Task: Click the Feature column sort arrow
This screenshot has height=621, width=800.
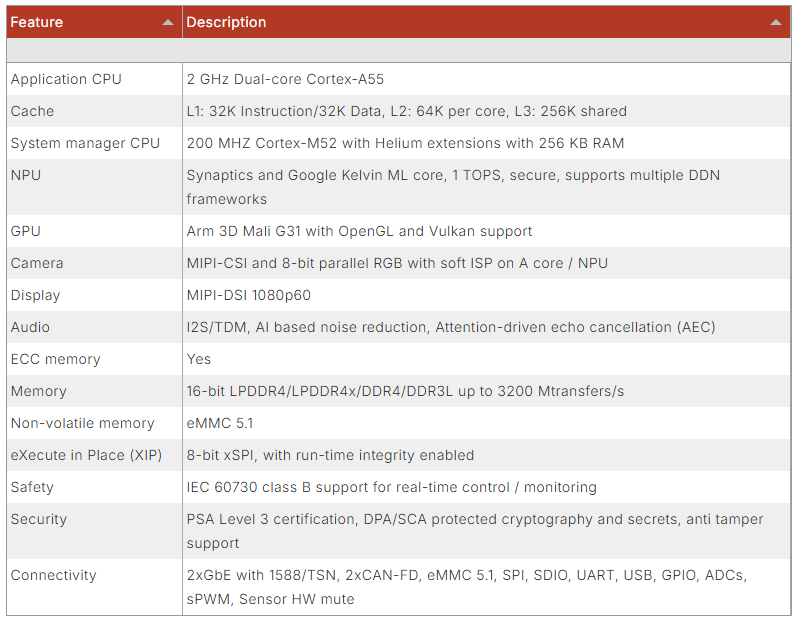Action: (167, 22)
